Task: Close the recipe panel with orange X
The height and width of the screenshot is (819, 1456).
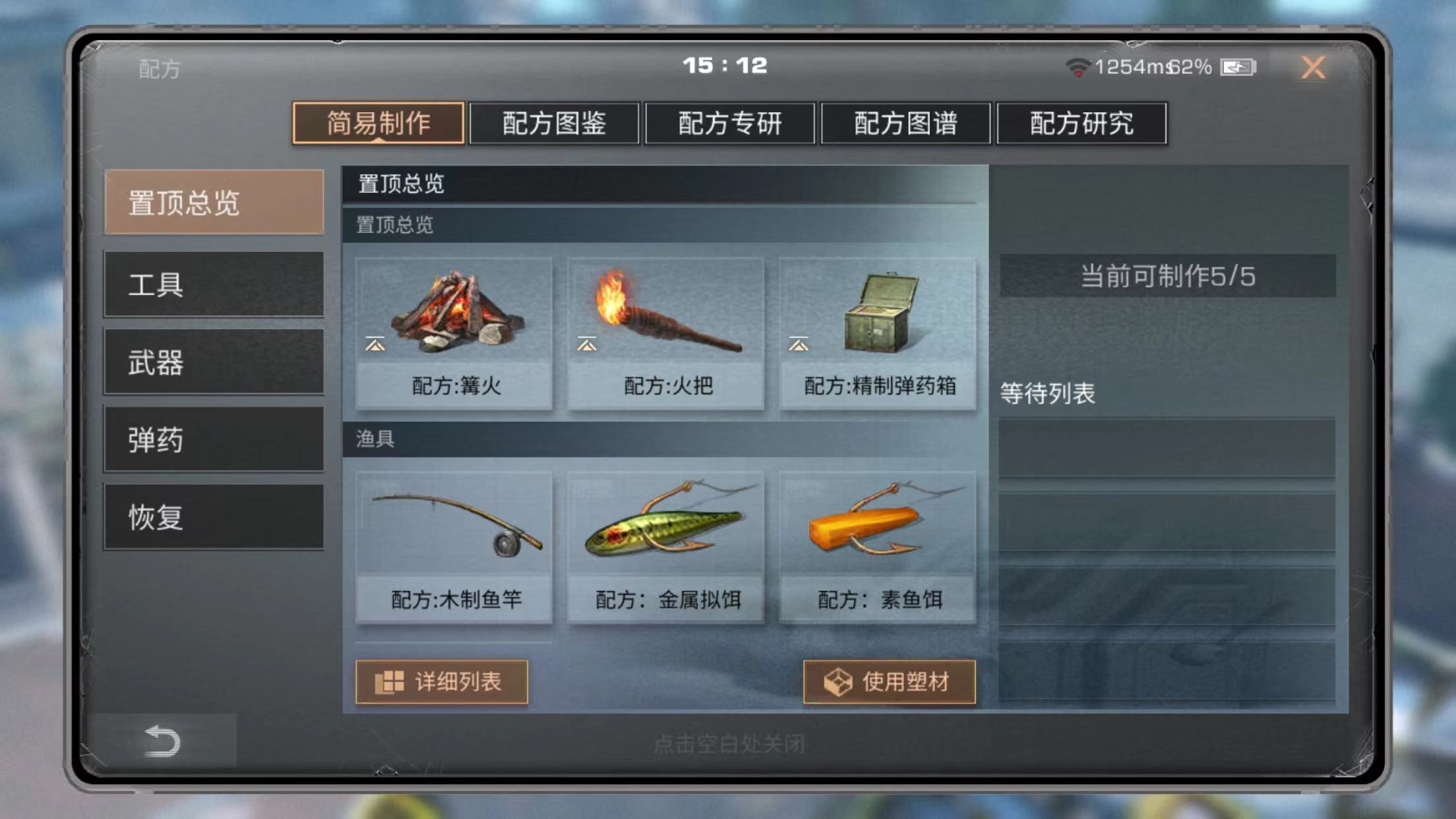Action: pos(1313,67)
